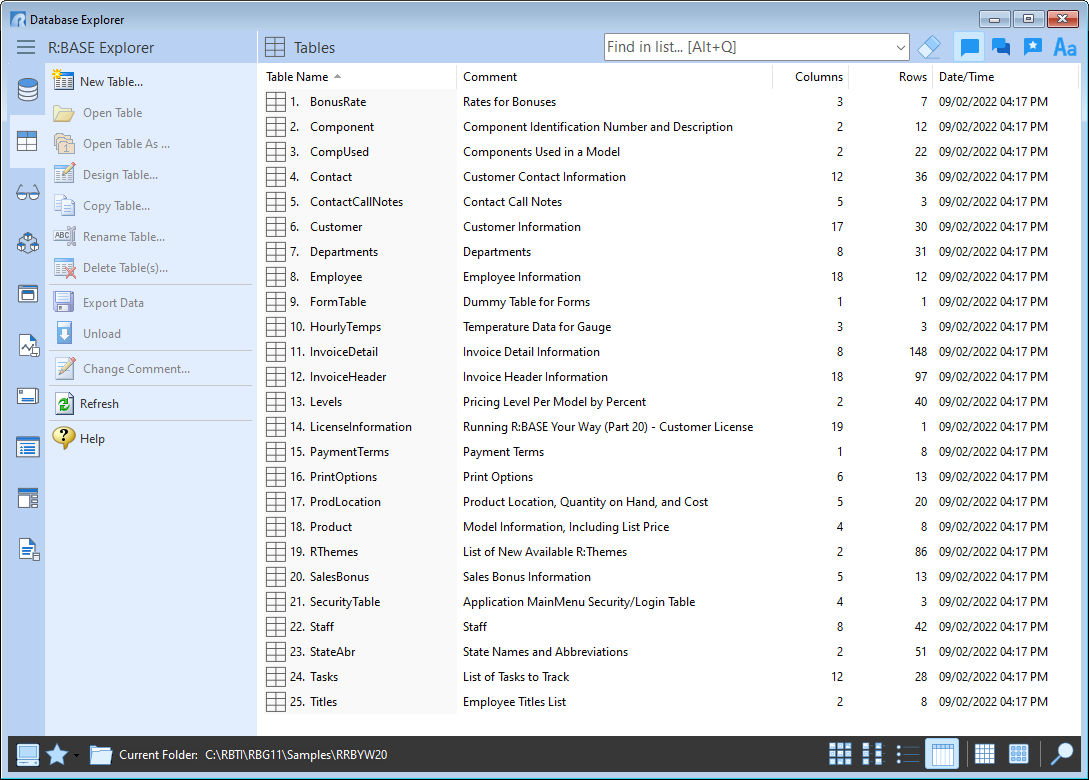The width and height of the screenshot is (1089, 780).
Task: Open the text document icon in sidebar
Action: (x=28, y=549)
